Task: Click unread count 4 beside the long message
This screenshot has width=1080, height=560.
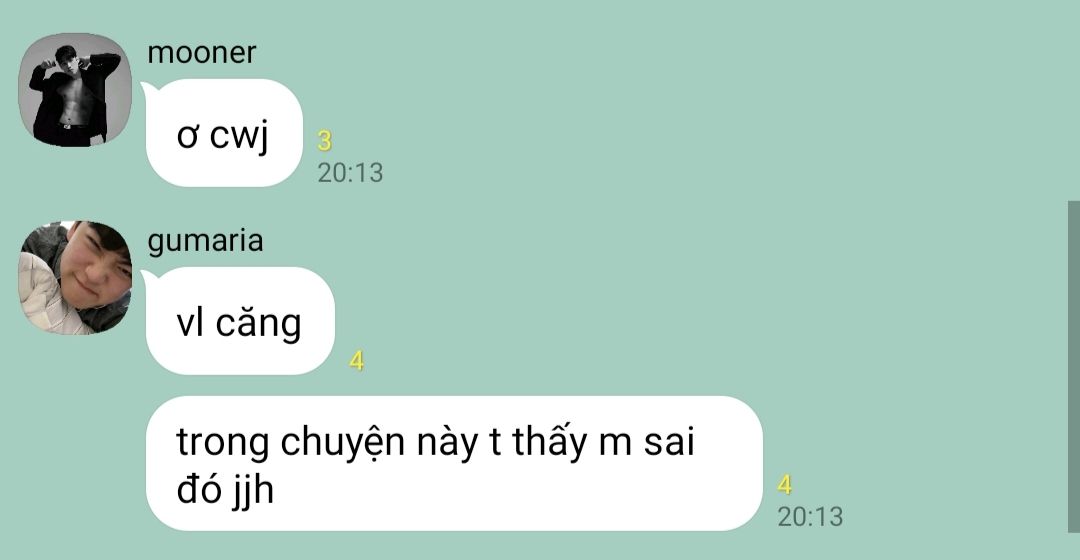Action: (785, 485)
